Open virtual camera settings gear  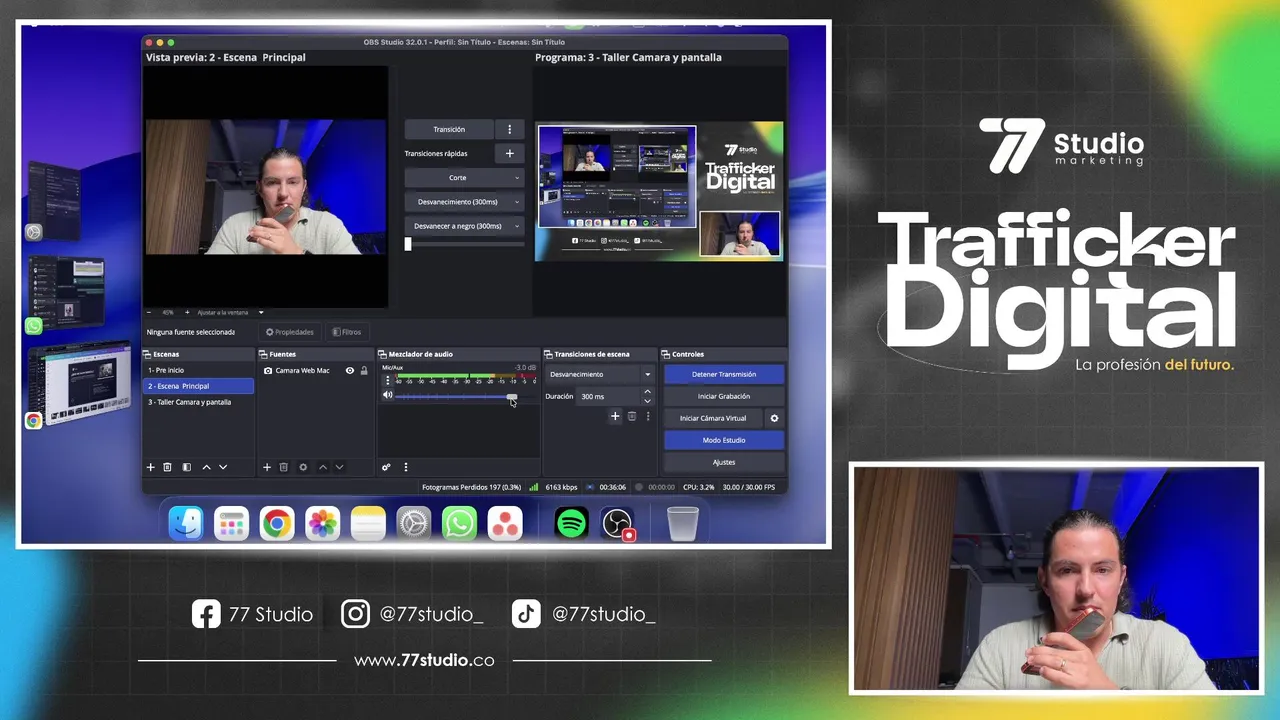point(774,418)
